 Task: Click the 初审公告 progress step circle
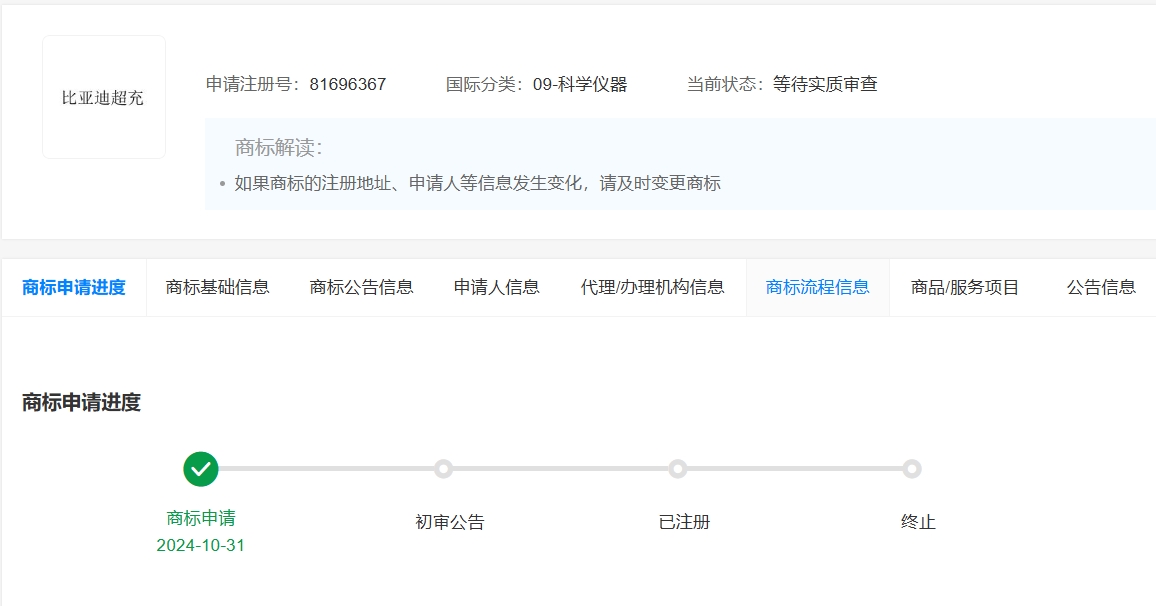(x=443, y=469)
